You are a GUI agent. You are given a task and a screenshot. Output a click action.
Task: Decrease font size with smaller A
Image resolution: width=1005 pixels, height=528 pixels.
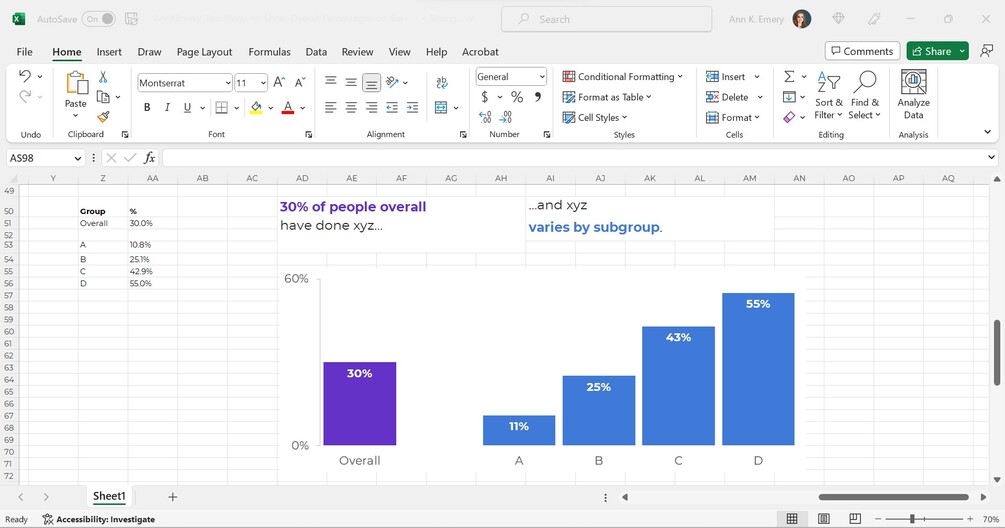click(x=299, y=82)
